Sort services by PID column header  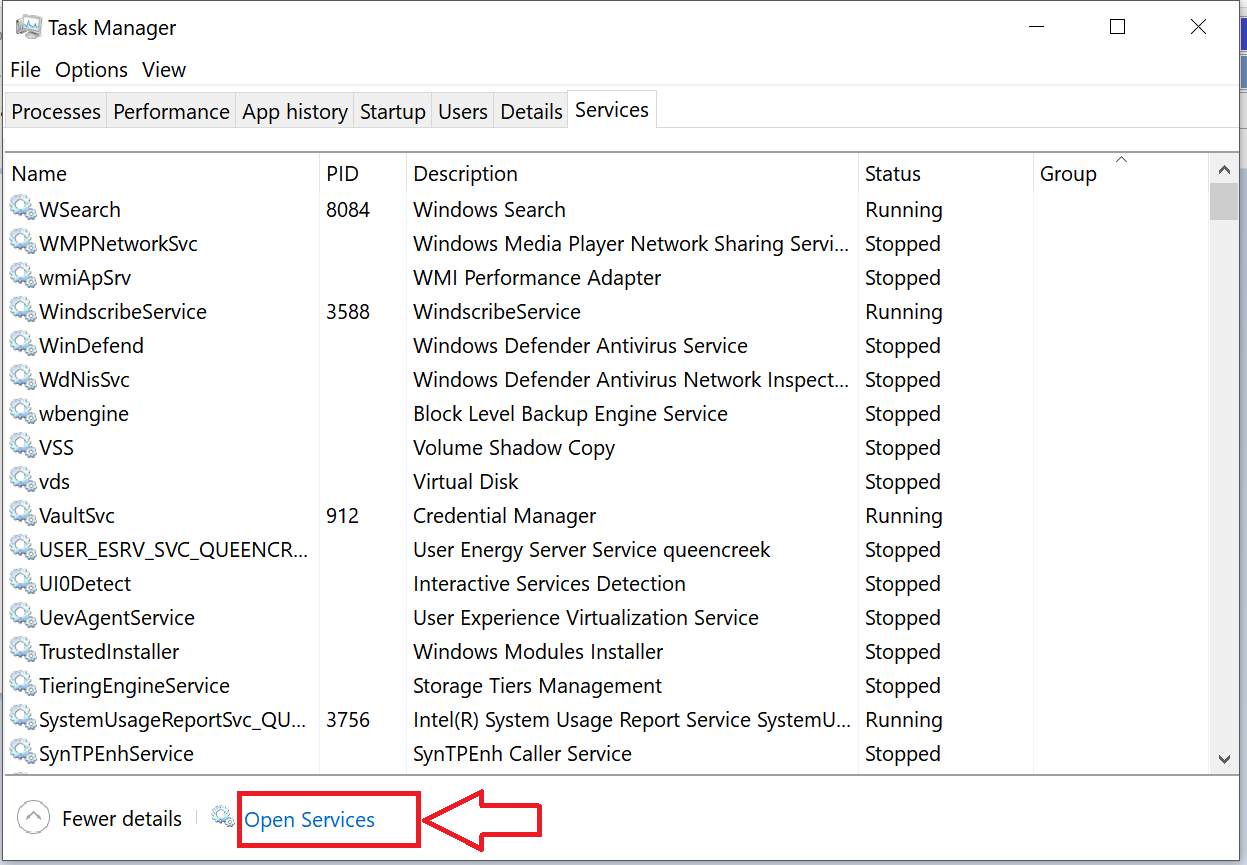(x=363, y=174)
